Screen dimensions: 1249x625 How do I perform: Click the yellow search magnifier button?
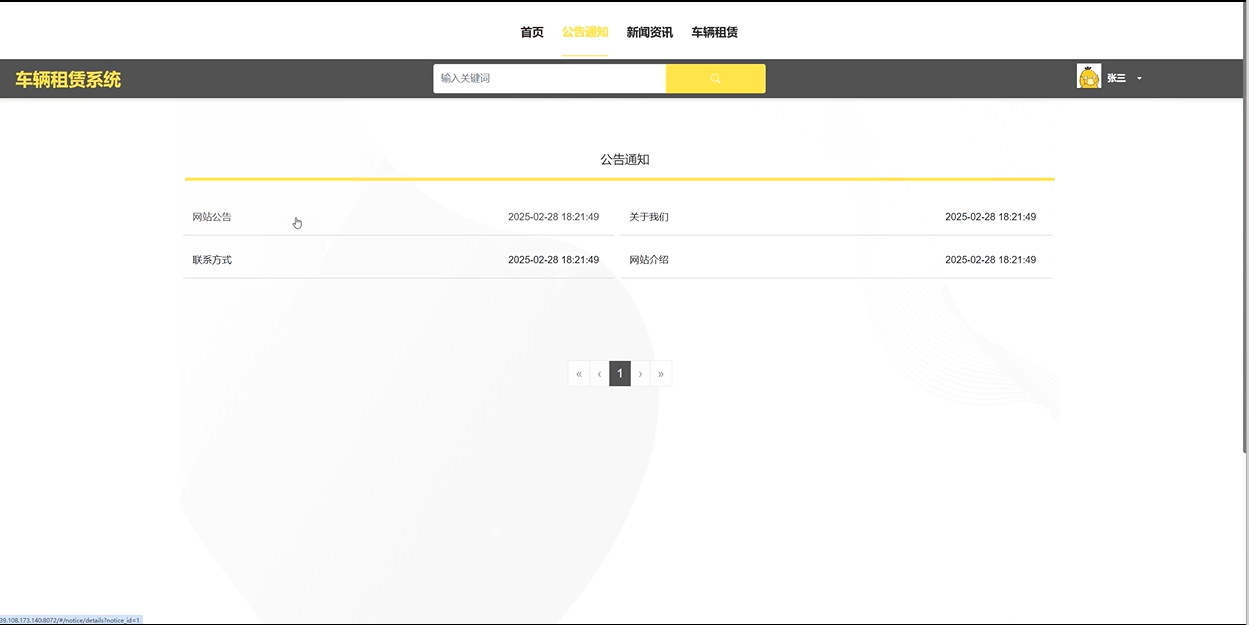[x=716, y=79]
